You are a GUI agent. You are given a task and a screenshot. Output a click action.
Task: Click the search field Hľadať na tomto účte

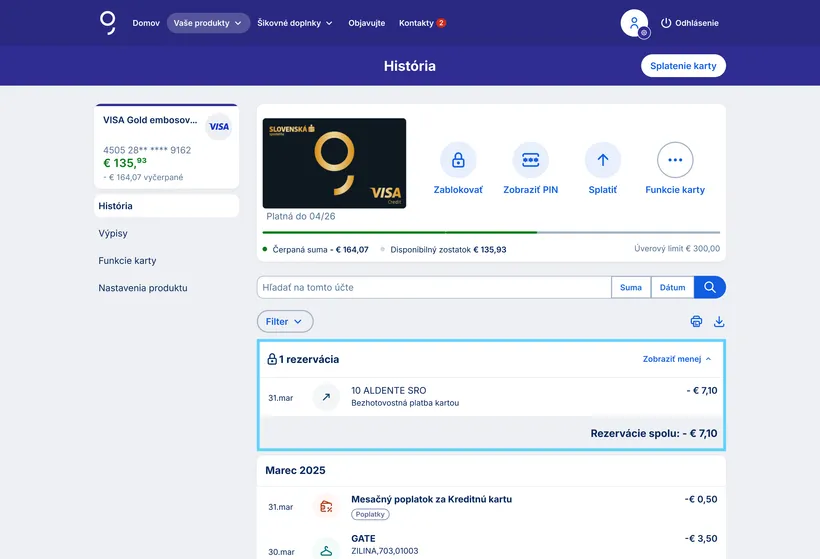coord(433,287)
